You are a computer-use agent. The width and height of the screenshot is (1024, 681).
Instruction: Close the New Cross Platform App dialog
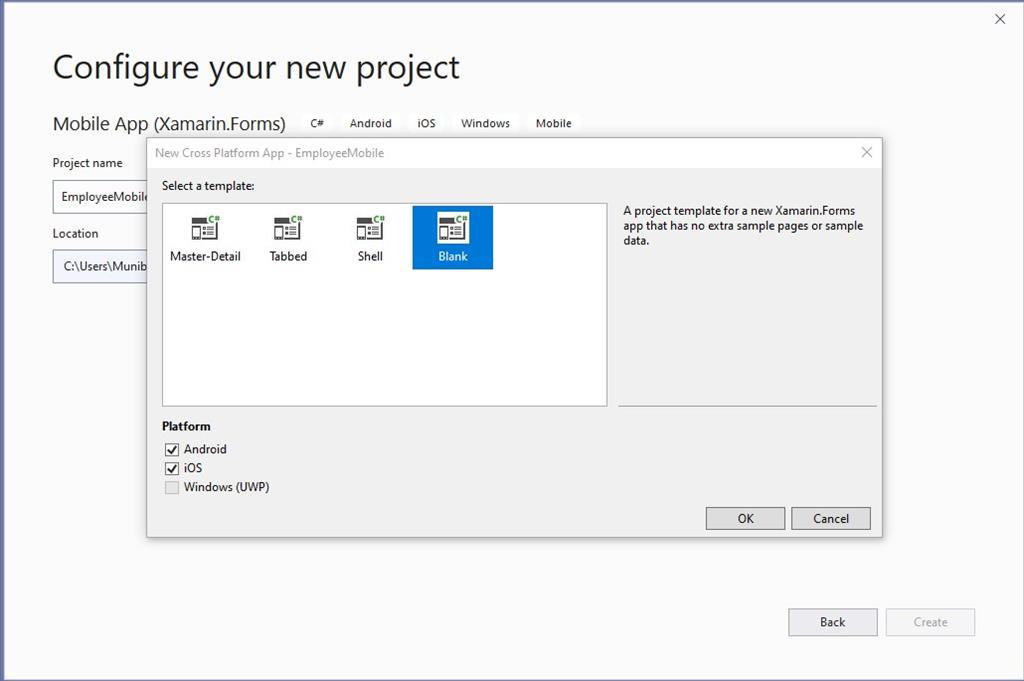pyautogui.click(x=867, y=152)
